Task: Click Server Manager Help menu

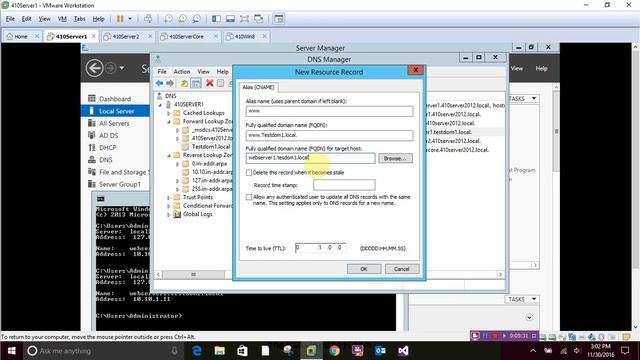Action: pyautogui.click(x=541, y=69)
